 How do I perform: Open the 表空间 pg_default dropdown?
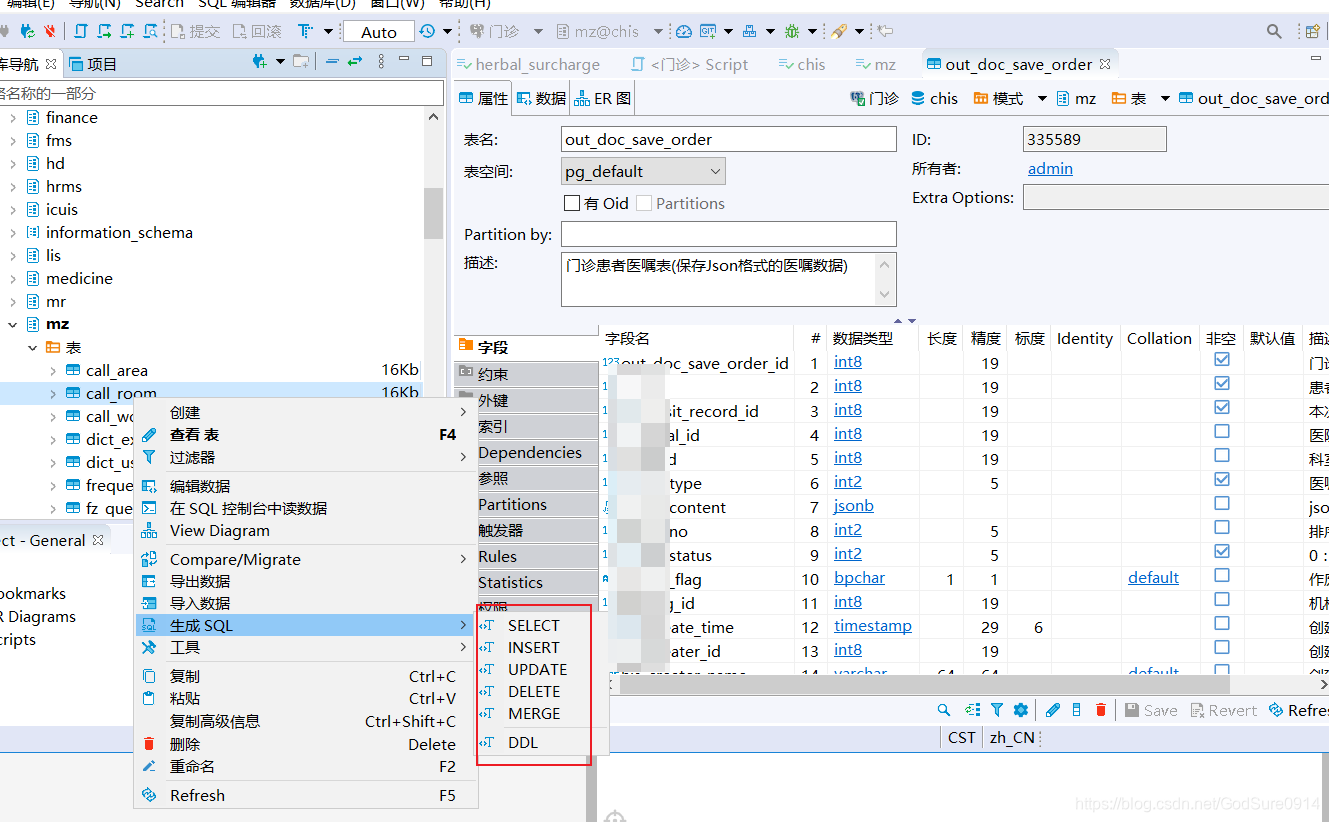643,171
